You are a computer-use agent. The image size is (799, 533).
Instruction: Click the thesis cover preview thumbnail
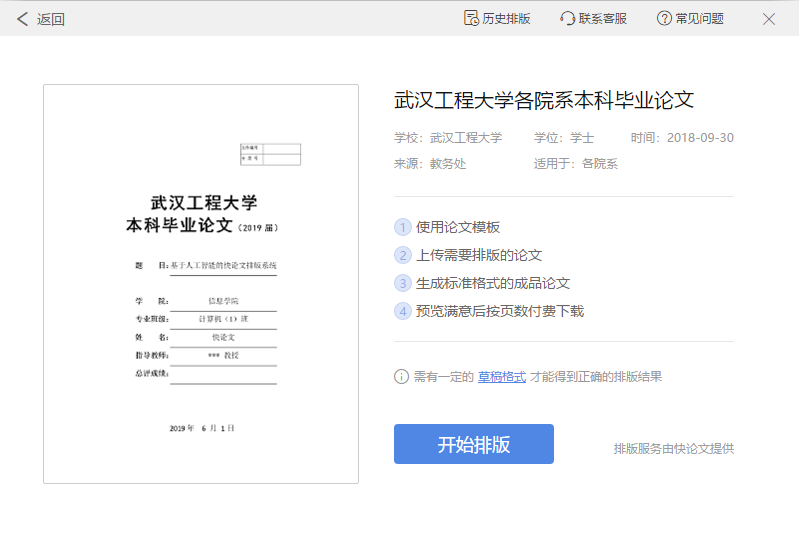[201, 284]
